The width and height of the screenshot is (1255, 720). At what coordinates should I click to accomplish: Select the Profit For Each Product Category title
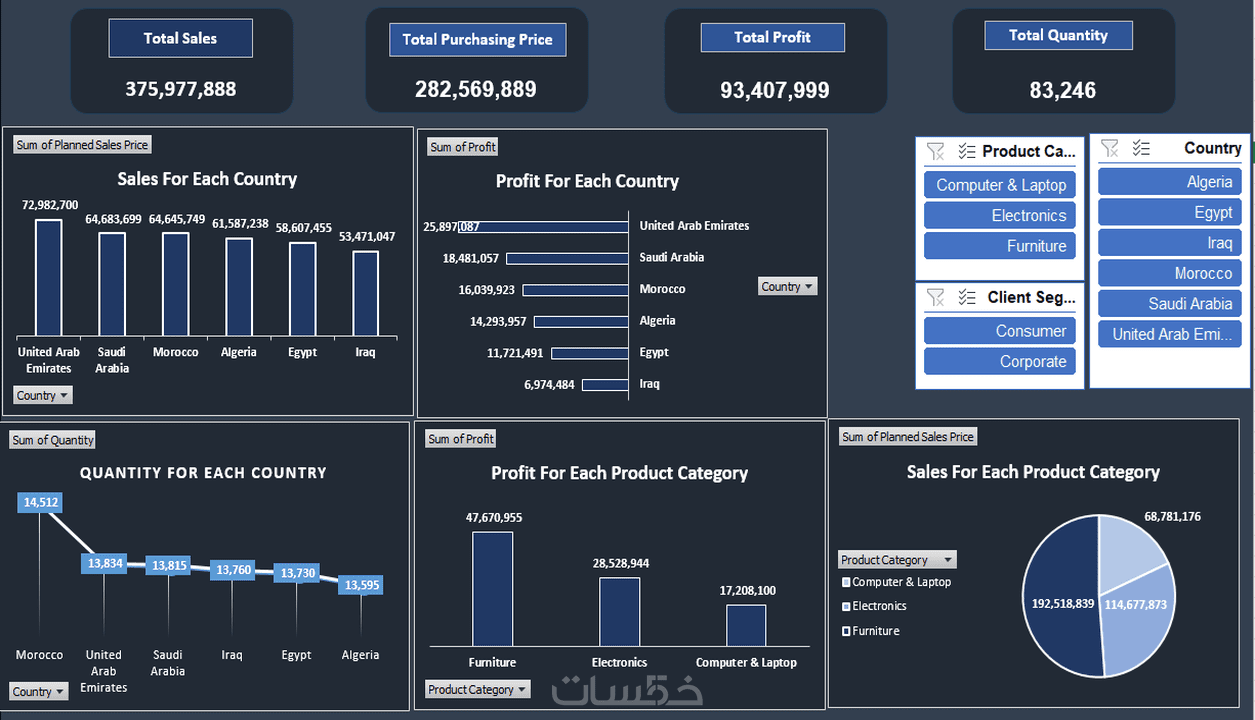point(620,473)
